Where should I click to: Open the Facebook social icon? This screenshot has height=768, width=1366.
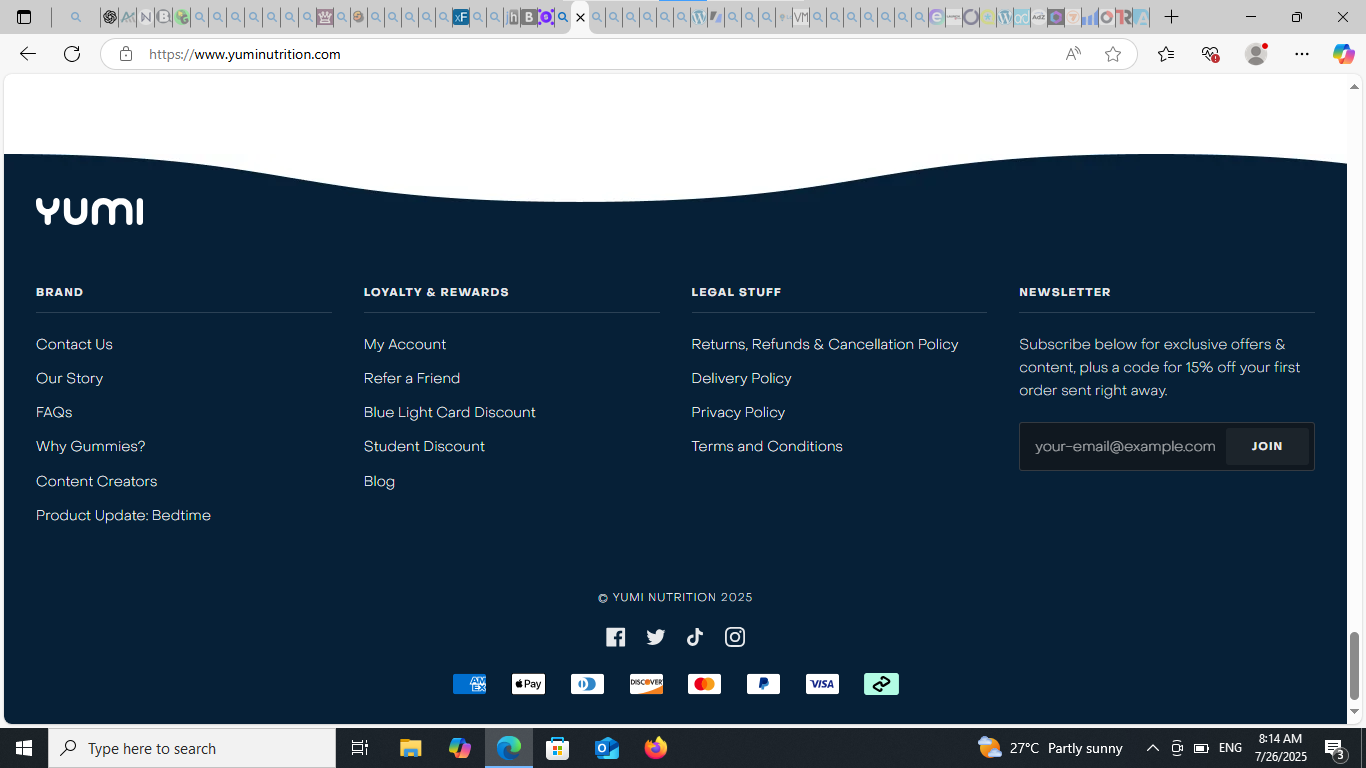tap(615, 637)
